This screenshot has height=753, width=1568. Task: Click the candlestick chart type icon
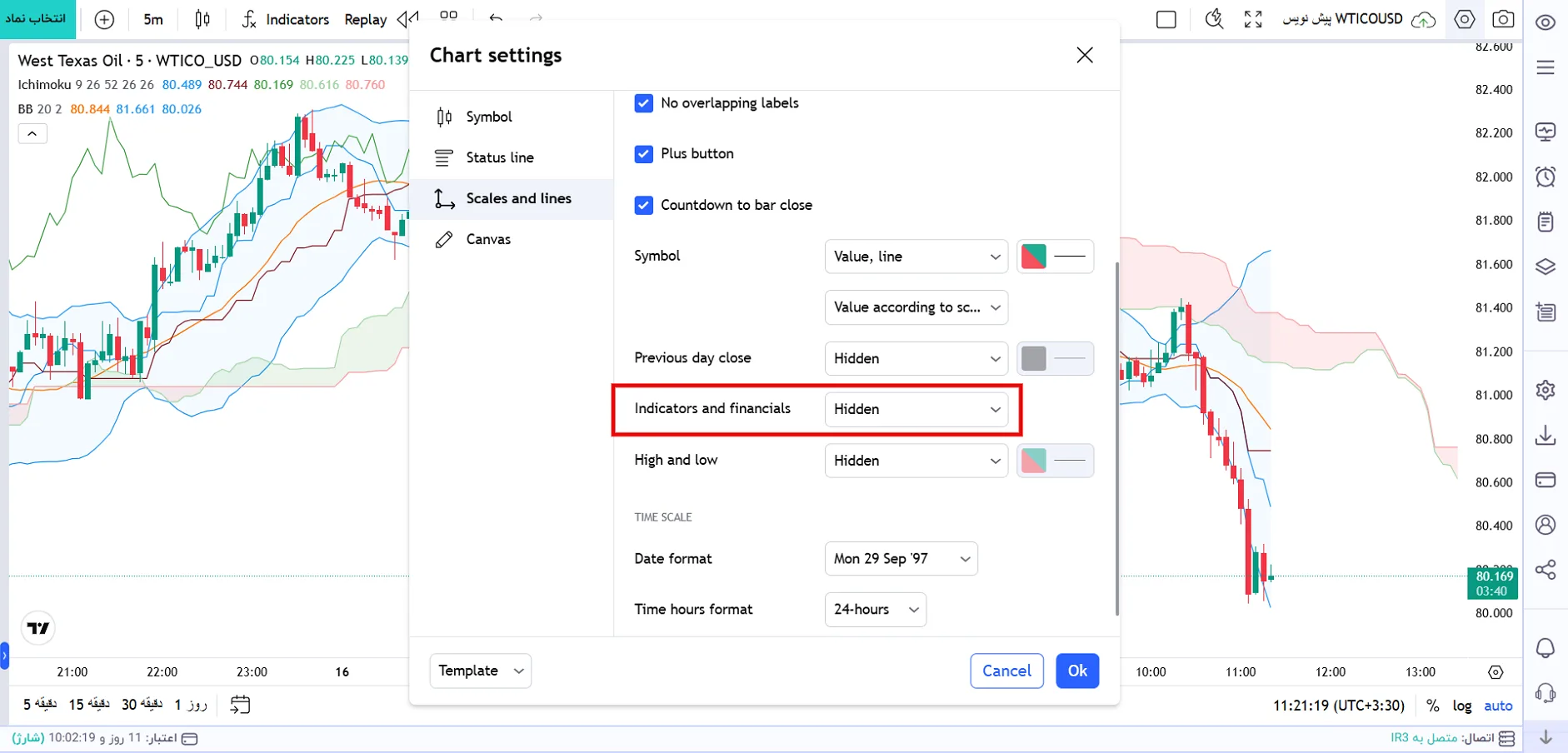point(202,19)
